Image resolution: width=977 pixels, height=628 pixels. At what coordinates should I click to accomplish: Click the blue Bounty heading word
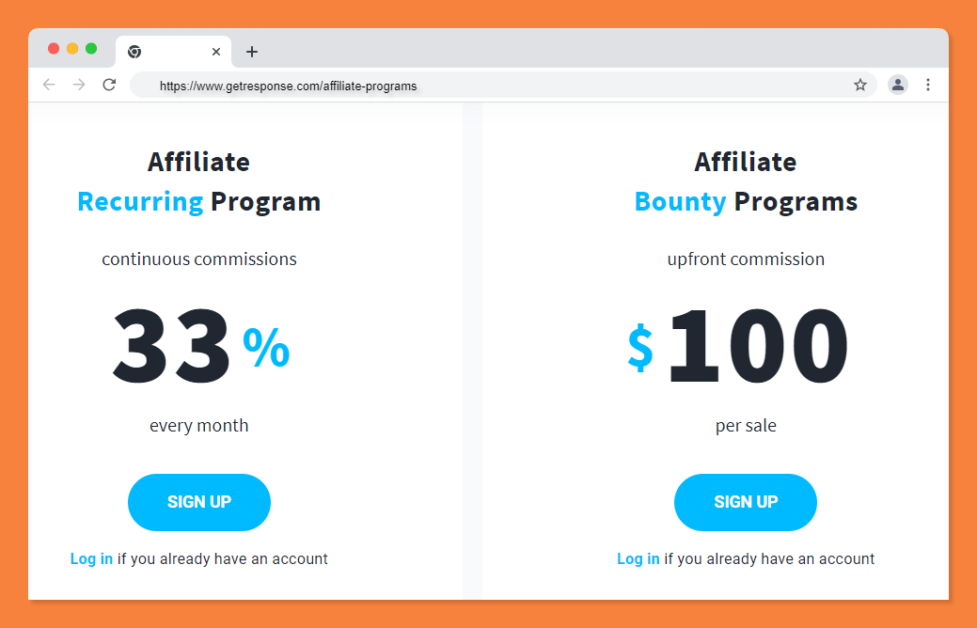[x=680, y=202]
